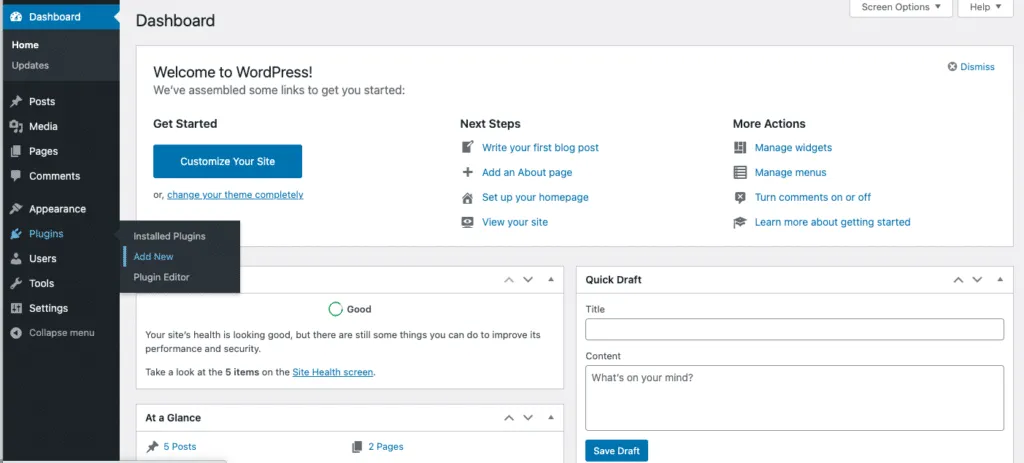Click the Quick Draft Title field
Viewport: 1024px width, 463px height.
(794, 330)
